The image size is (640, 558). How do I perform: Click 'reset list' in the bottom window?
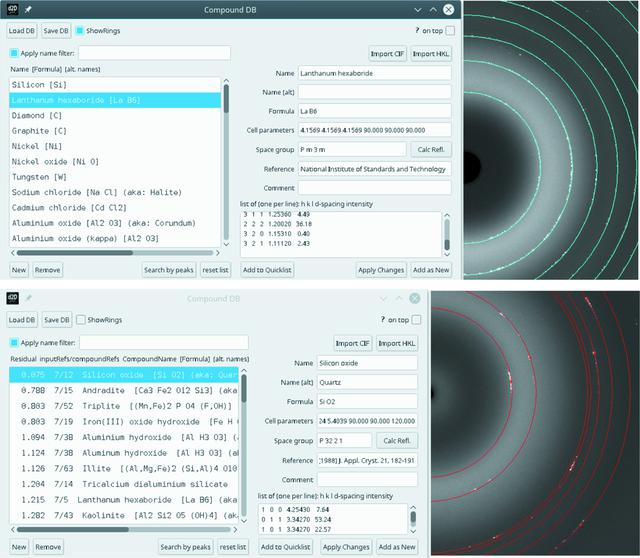click(x=233, y=547)
